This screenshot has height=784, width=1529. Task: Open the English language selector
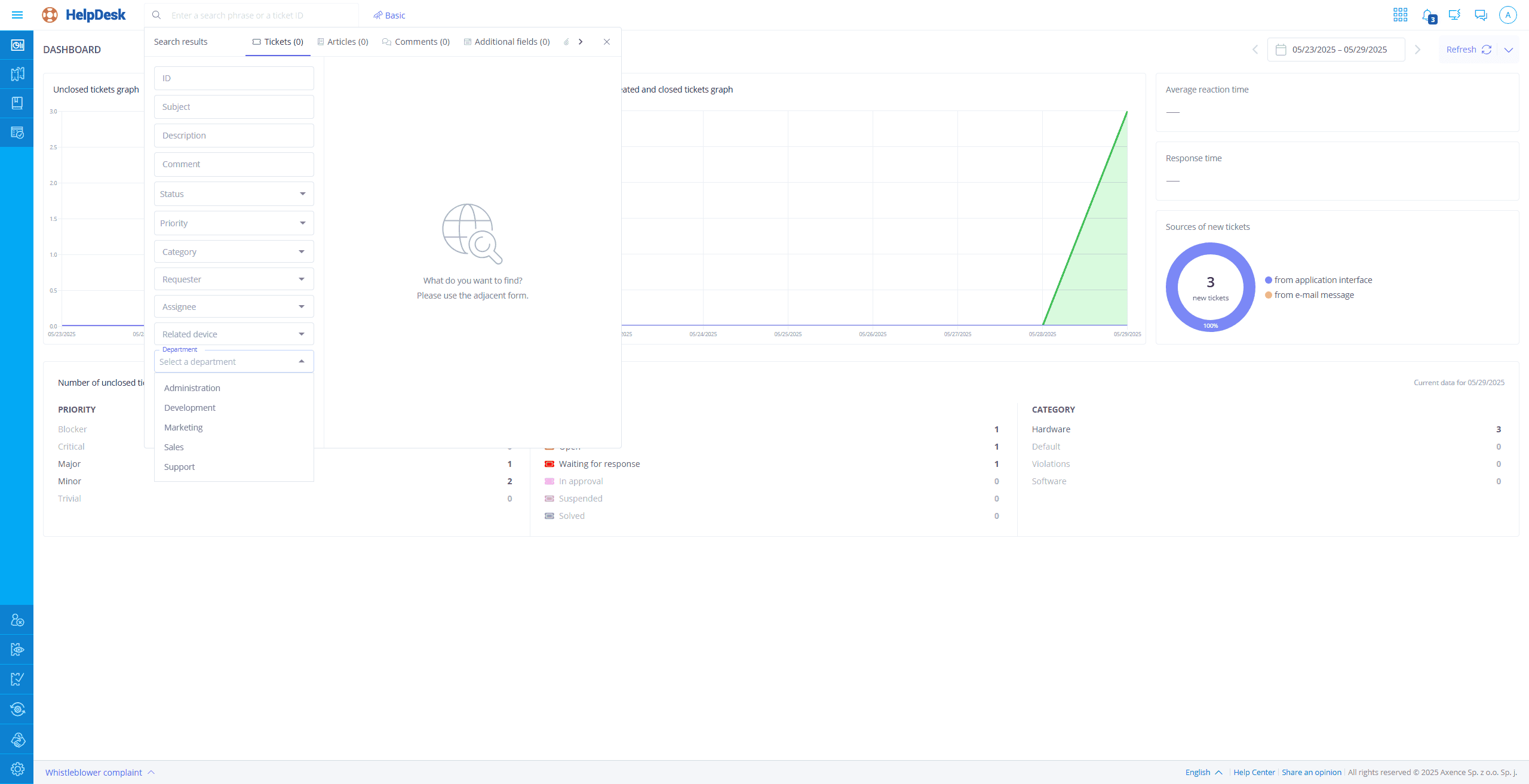[1203, 773]
